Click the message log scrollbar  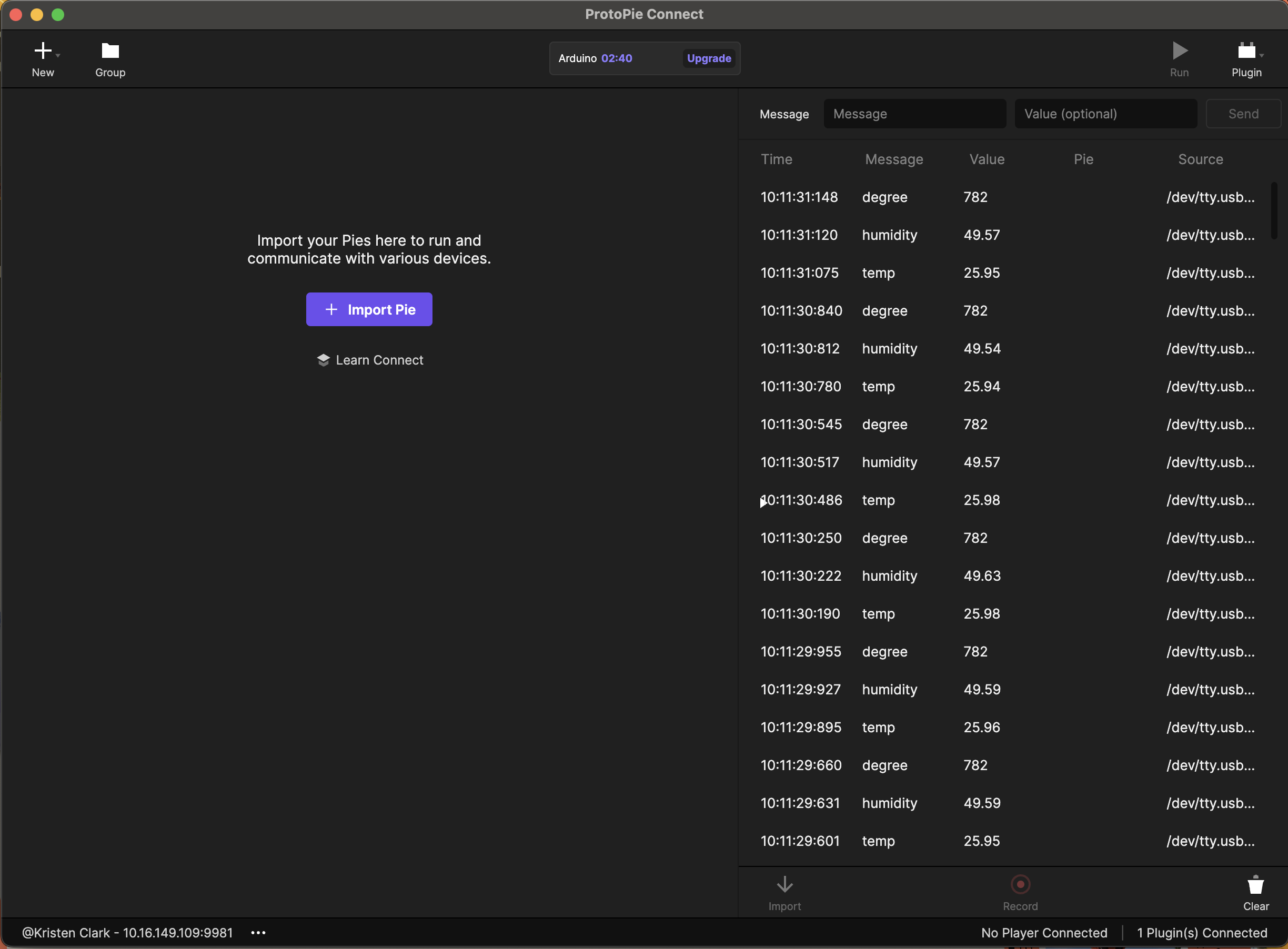click(x=1274, y=210)
